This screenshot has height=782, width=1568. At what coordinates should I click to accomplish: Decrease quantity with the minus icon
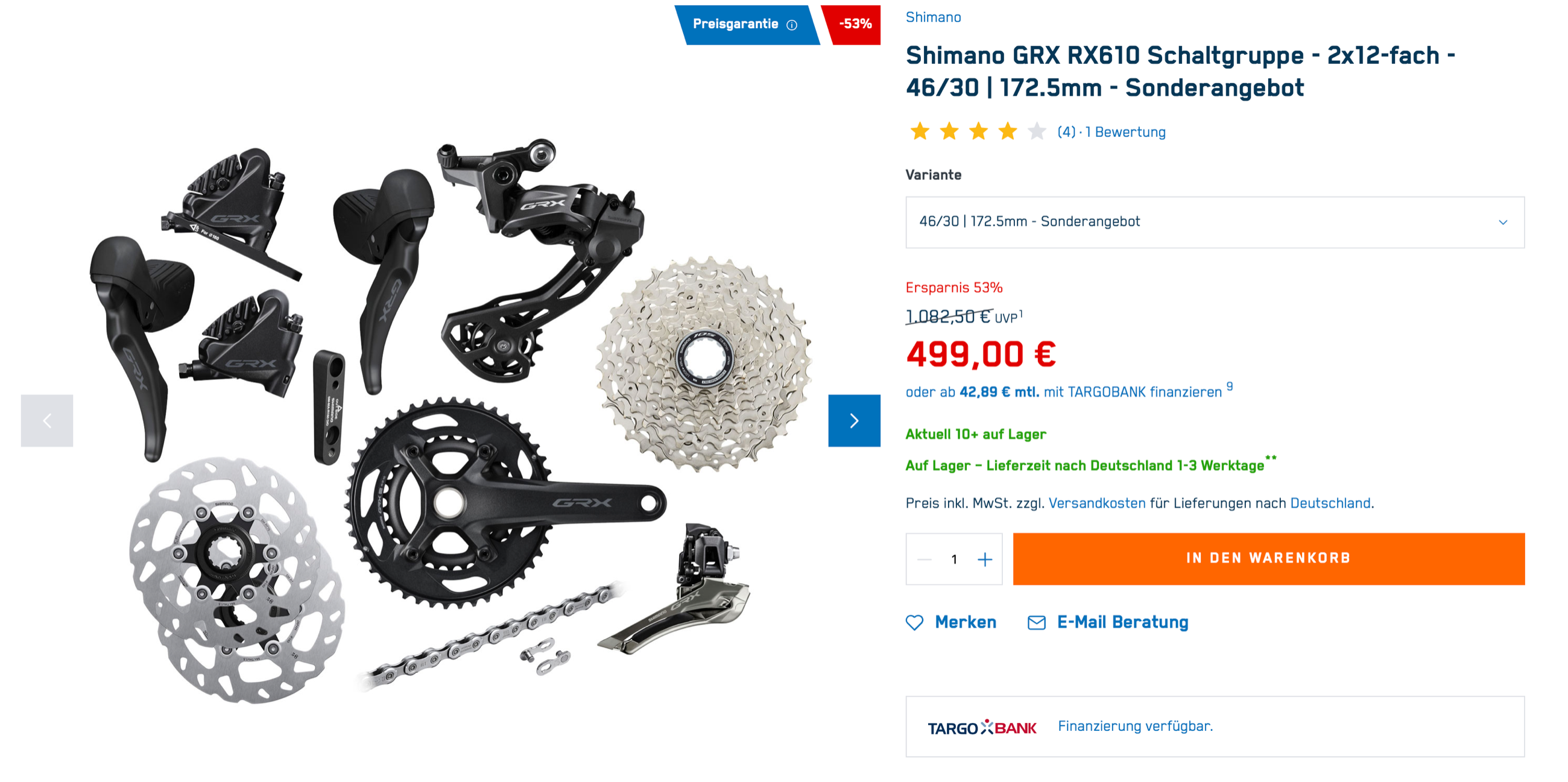coord(924,560)
